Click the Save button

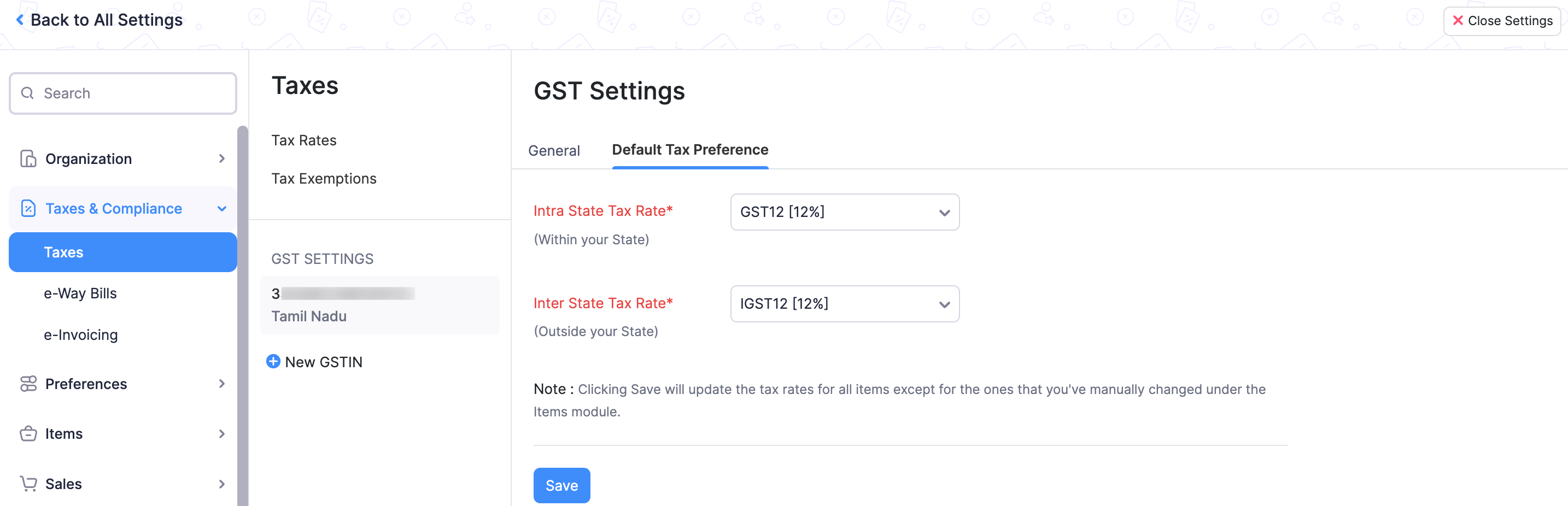(561, 485)
